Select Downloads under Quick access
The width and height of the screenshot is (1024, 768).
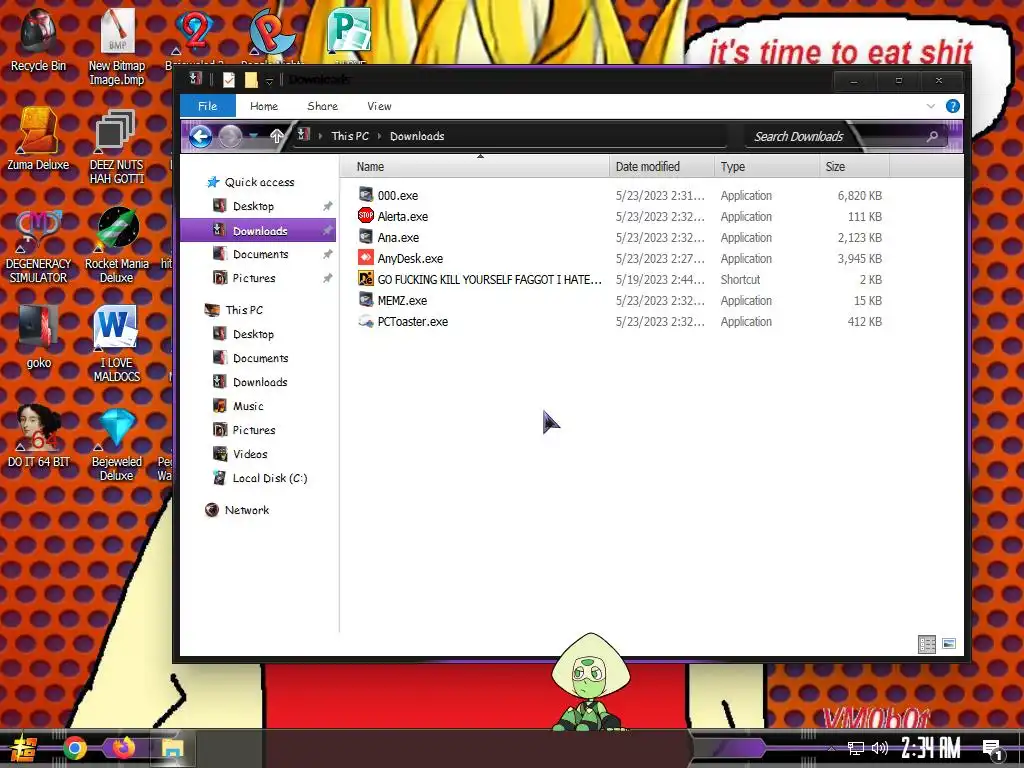259,231
